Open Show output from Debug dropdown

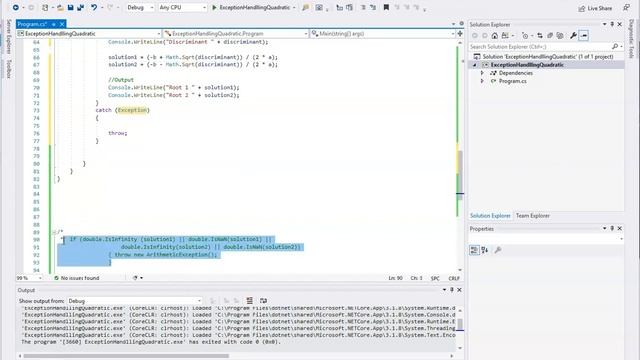[135, 301]
